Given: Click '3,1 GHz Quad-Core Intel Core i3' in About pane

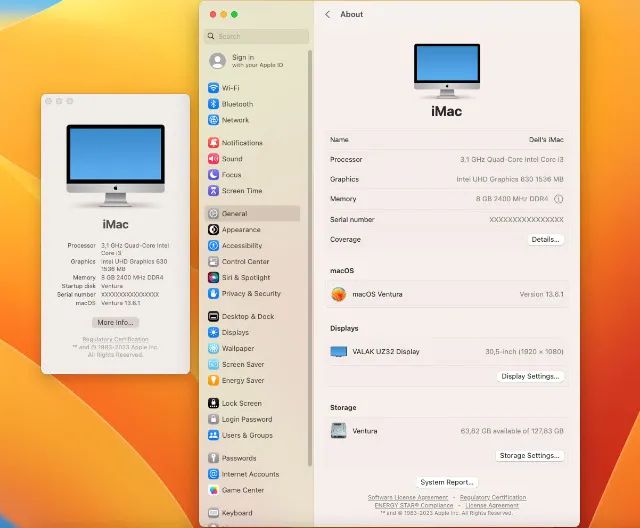Looking at the screenshot, I should pos(511,160).
